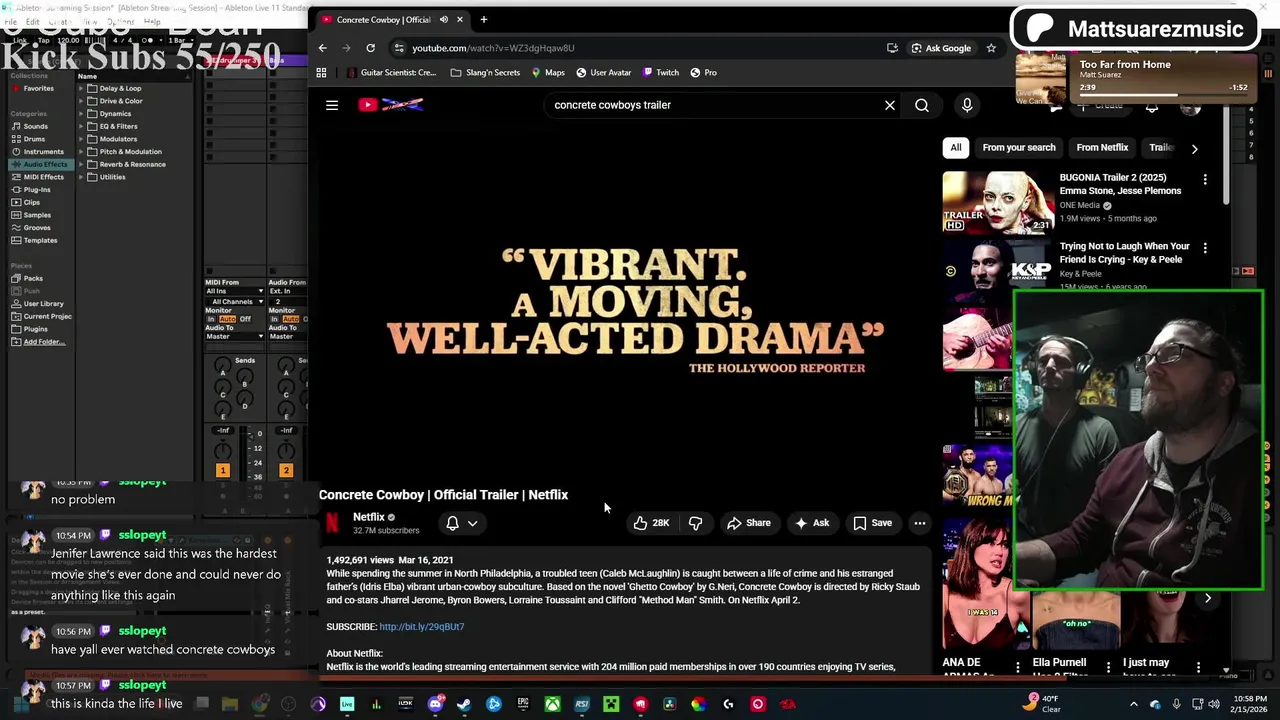Open BUGONIA Trailer 2 thumbnail
This screenshot has height=720, width=1280.
point(998,202)
